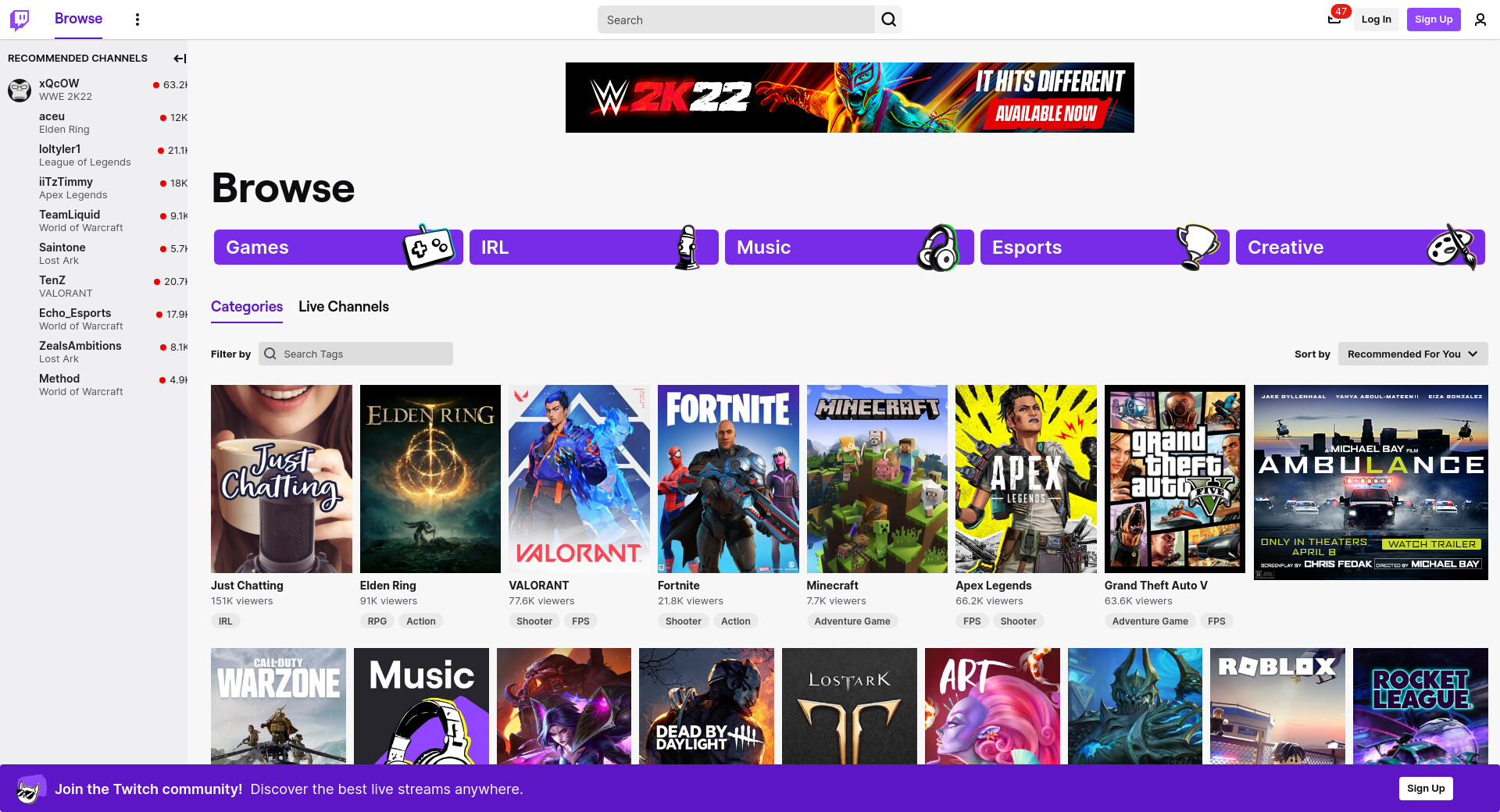
Task: Open the user account icon menu
Action: [x=1480, y=20]
